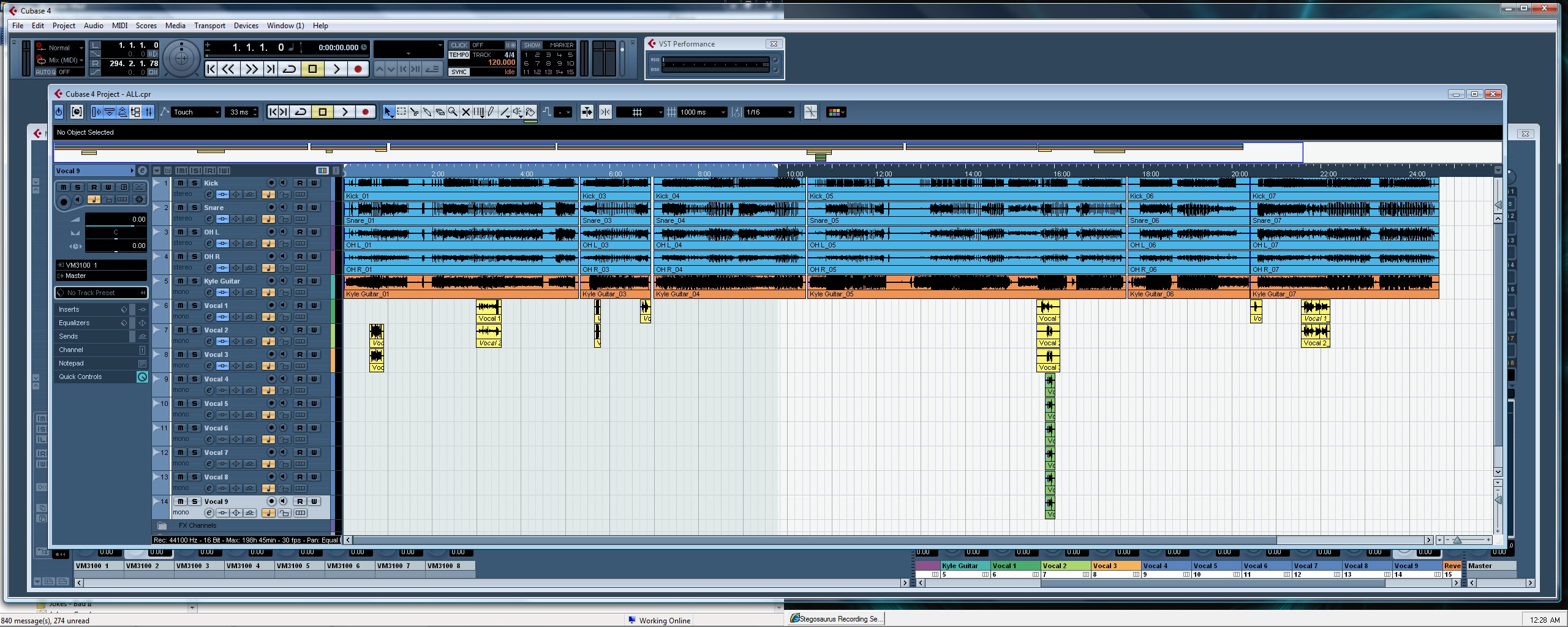Click the TEMPO button on transport
Viewport: 1568px width, 627px height.
pos(459,55)
